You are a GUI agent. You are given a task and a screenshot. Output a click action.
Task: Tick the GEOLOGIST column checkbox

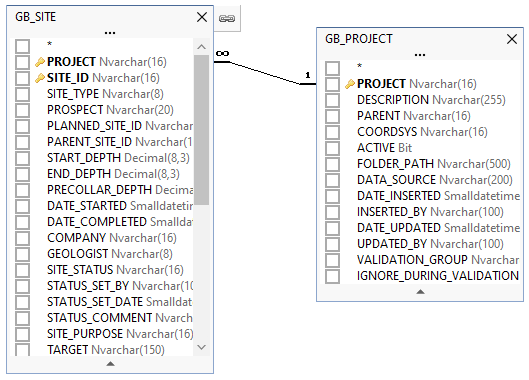(23, 254)
